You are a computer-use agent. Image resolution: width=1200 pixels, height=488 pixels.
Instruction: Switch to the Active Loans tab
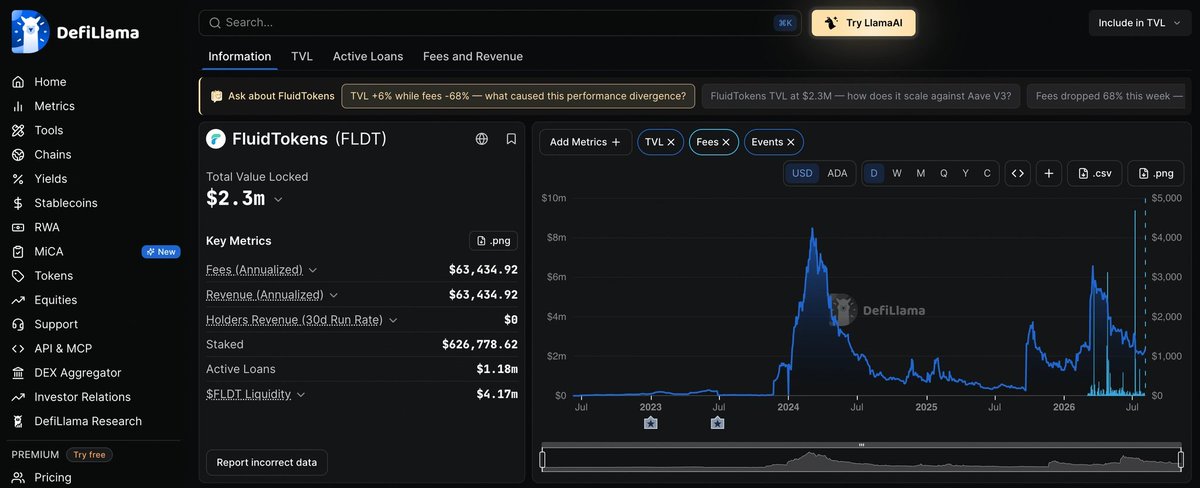368,57
